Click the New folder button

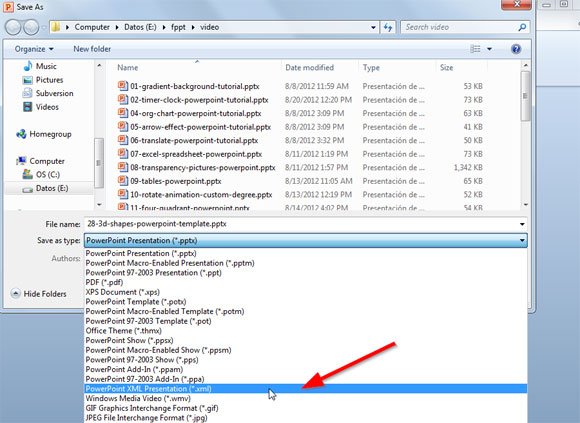tap(92, 49)
